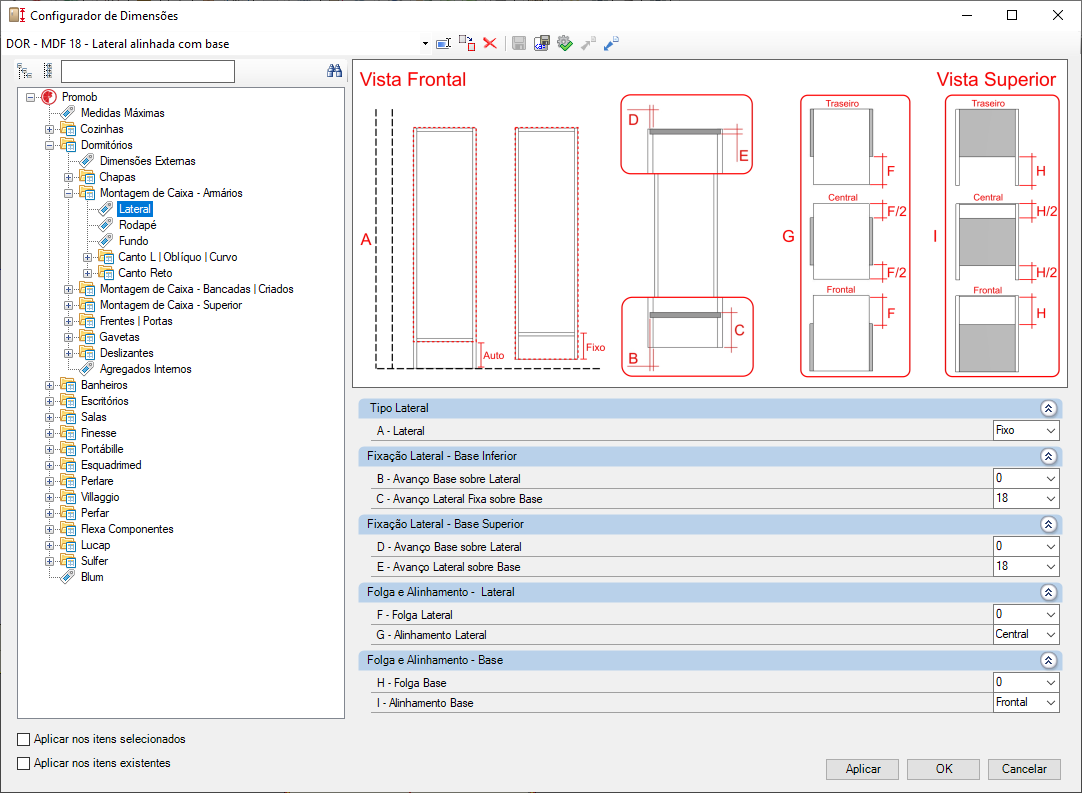The width and height of the screenshot is (1082, 793).
Task: Collapse 'Fixação Lateral - Base Superior' section
Action: coord(1048,525)
